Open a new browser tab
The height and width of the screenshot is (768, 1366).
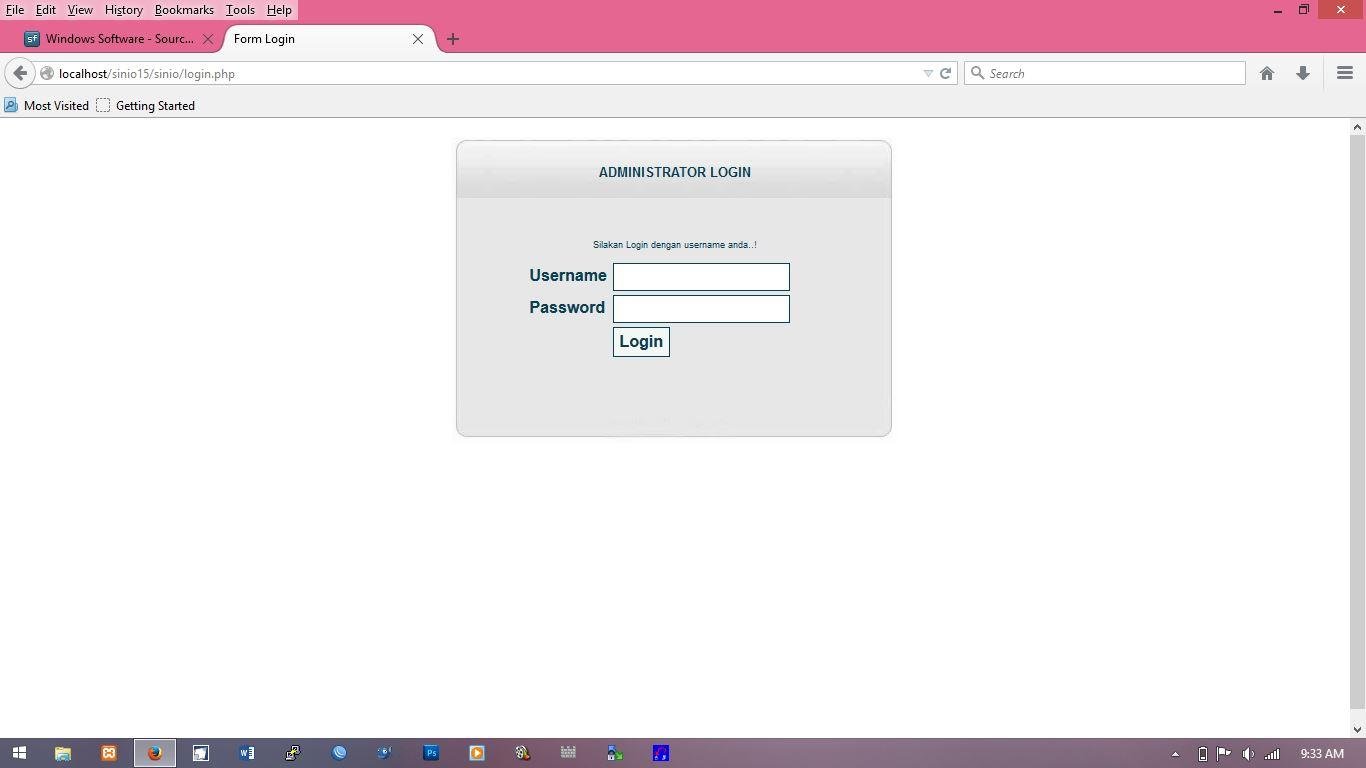click(453, 39)
